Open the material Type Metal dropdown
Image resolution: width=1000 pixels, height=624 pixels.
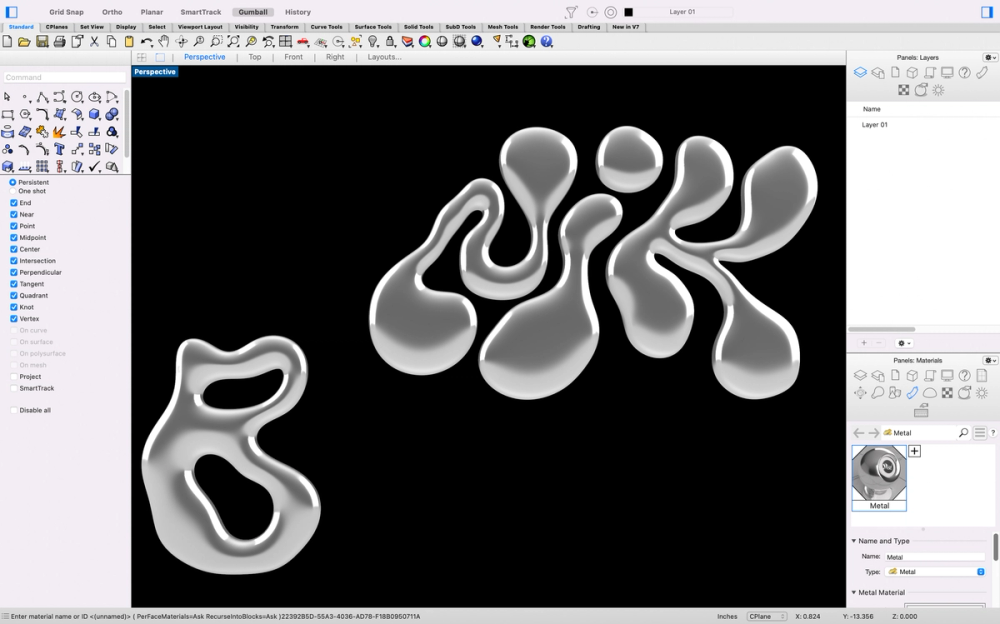point(935,572)
